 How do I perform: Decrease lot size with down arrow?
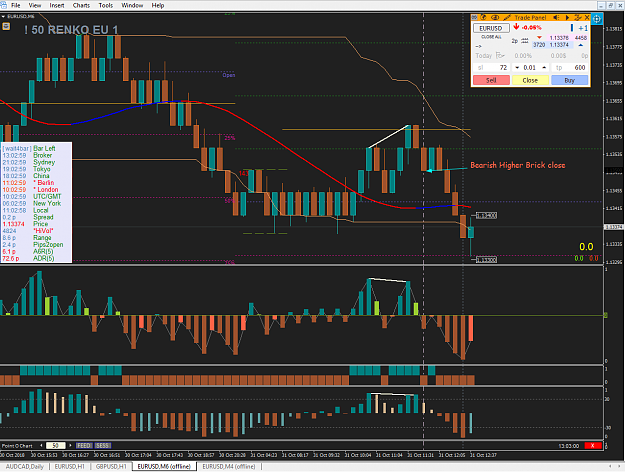[x=517, y=67]
